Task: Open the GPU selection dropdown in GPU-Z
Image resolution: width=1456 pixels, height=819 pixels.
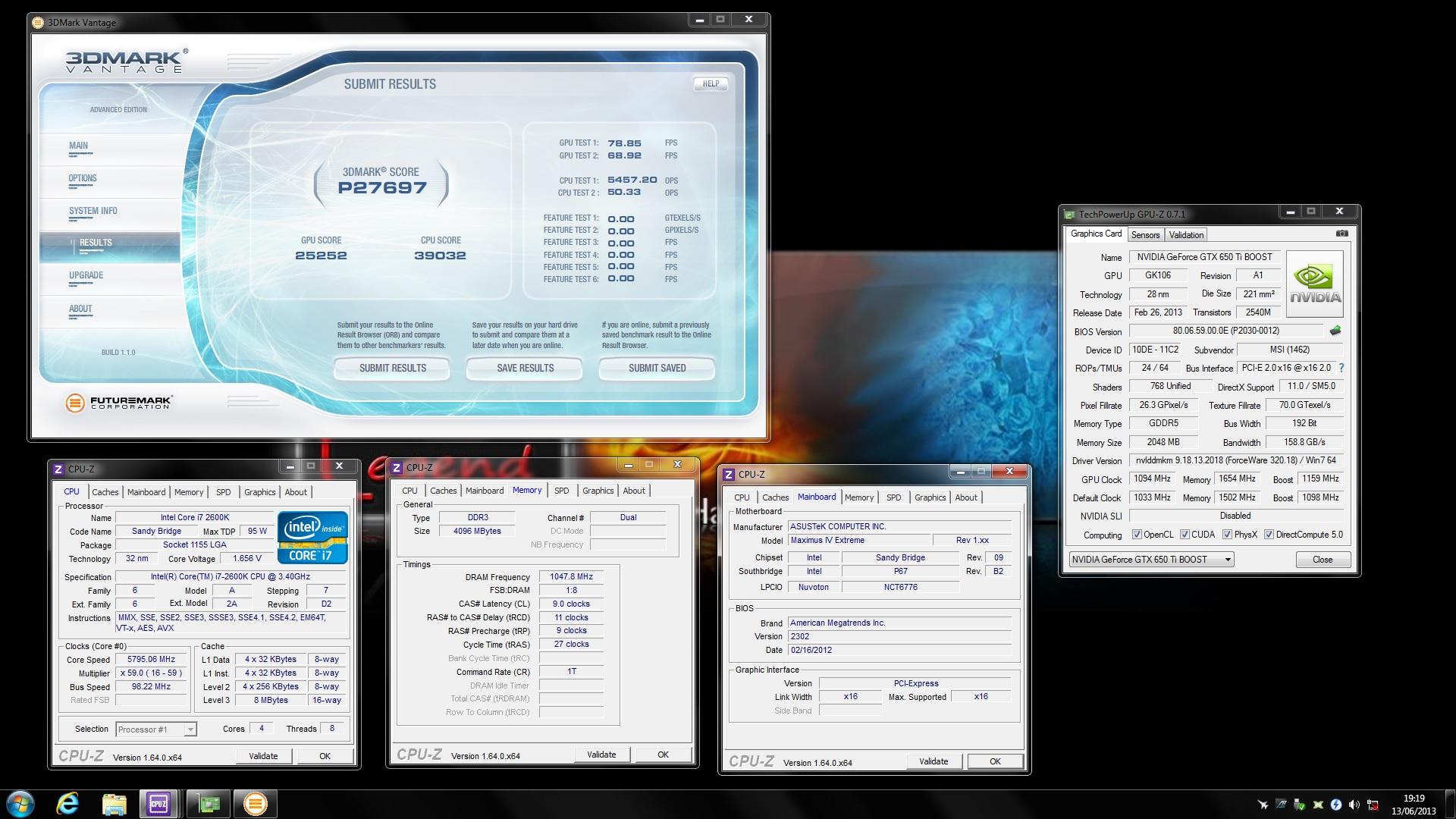Action: 1151,560
